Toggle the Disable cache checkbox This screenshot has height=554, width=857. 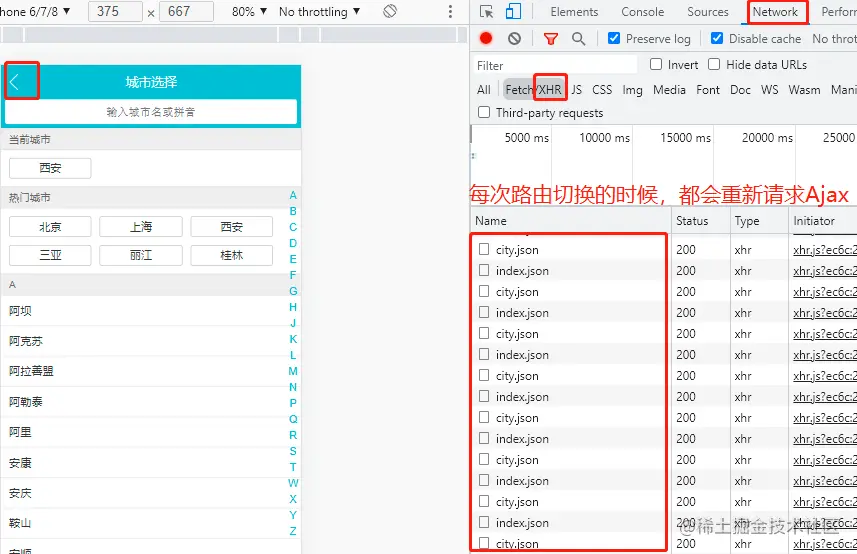[717, 38]
